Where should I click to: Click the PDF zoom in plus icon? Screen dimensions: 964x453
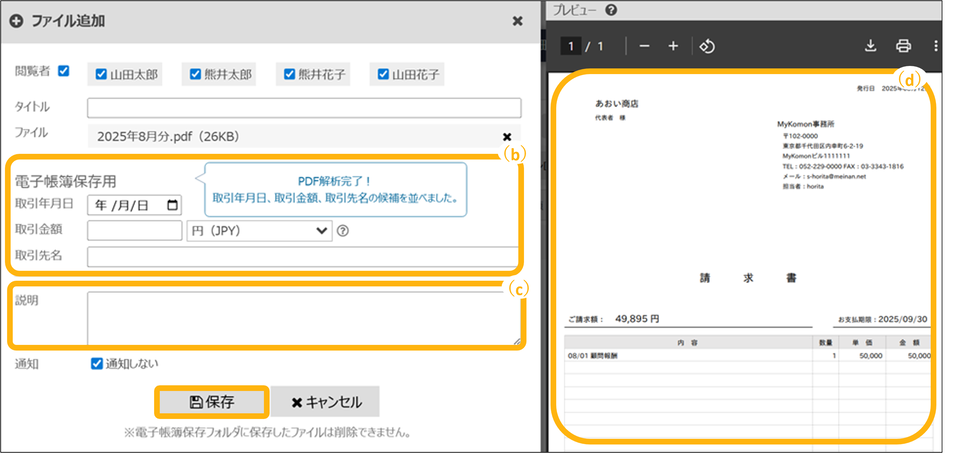coord(673,46)
